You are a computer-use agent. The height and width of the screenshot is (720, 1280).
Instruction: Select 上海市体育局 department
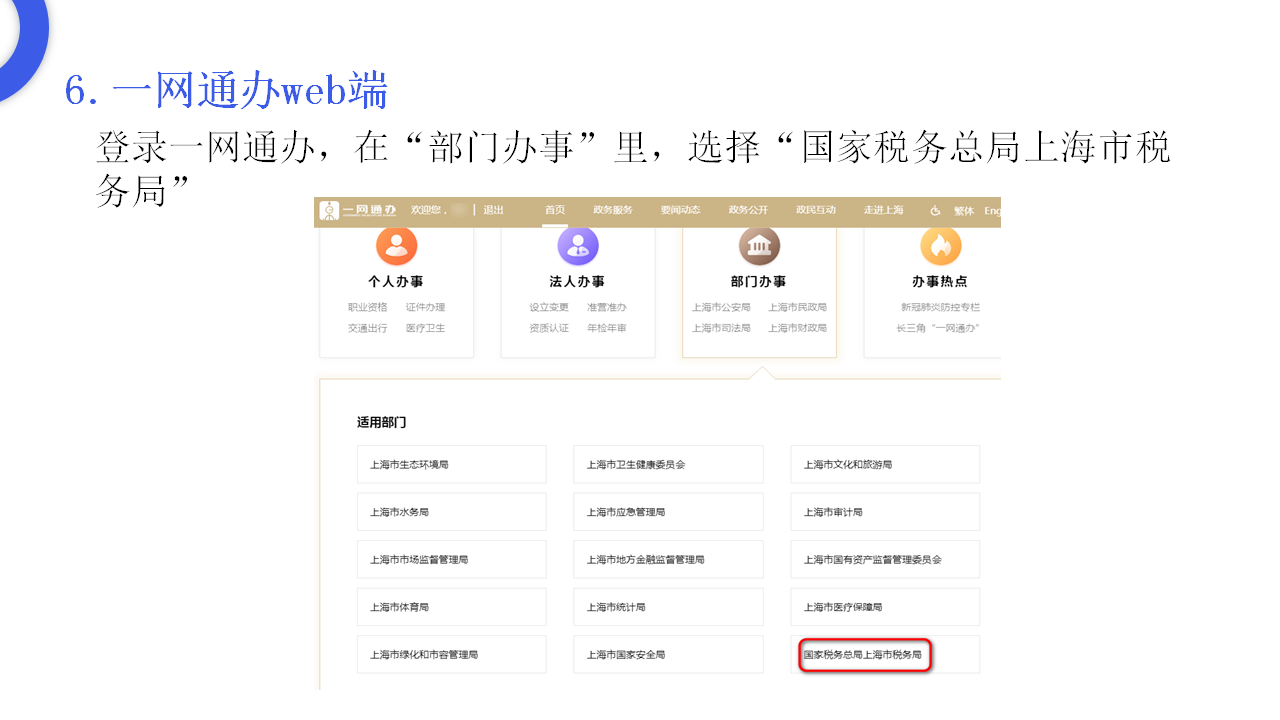click(x=452, y=607)
